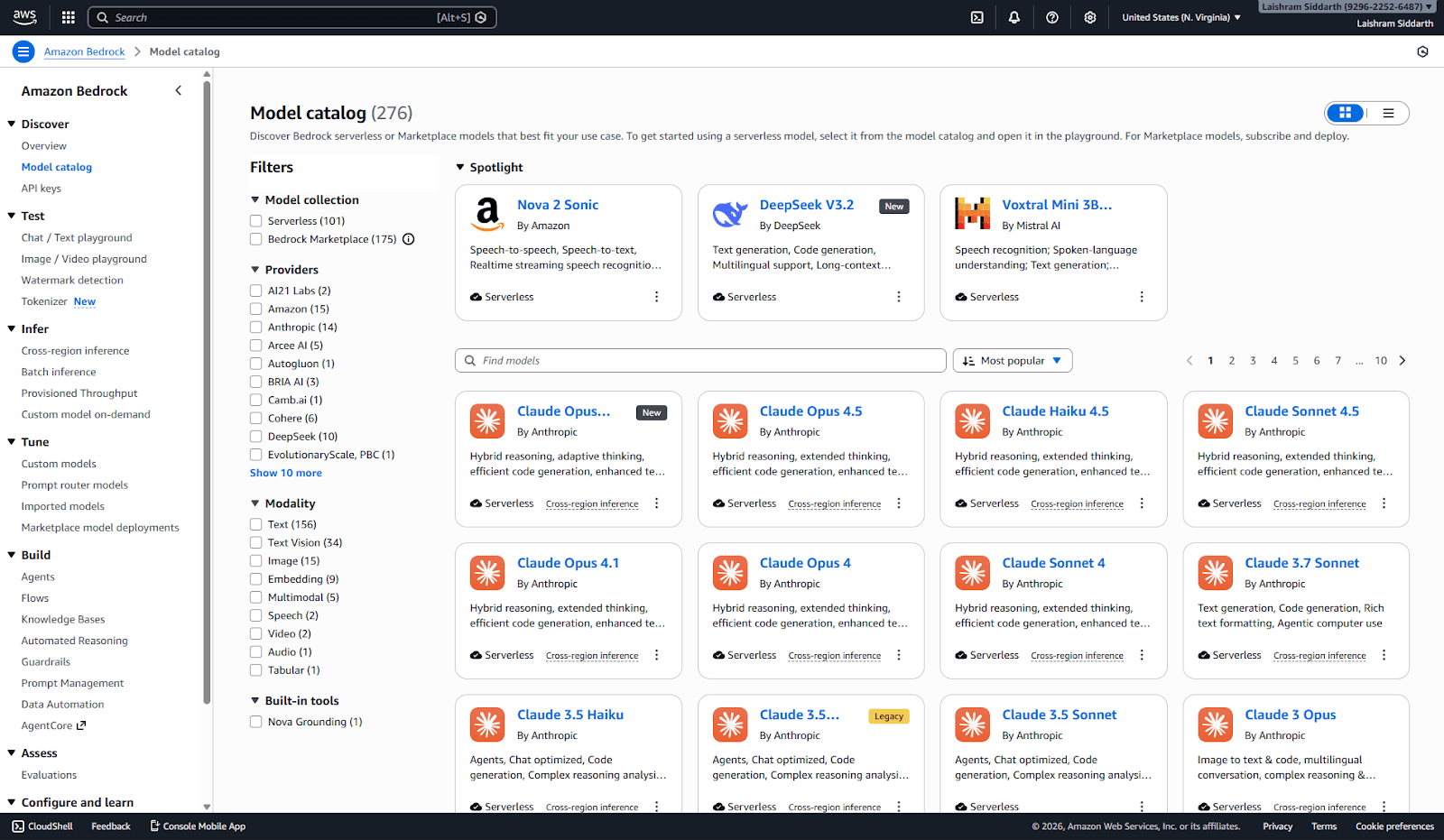Show 10 more providers

[x=286, y=473]
